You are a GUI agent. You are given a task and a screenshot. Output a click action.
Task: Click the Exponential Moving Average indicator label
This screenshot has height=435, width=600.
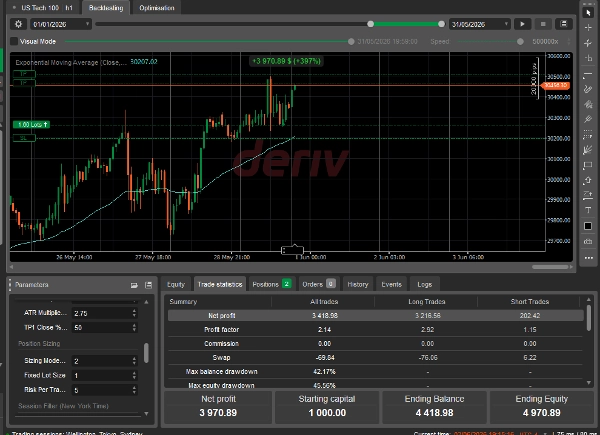click(71, 62)
